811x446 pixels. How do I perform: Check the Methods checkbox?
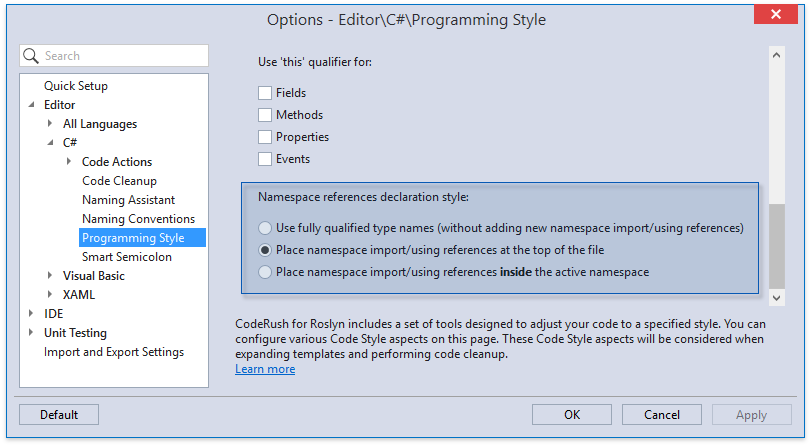click(265, 115)
